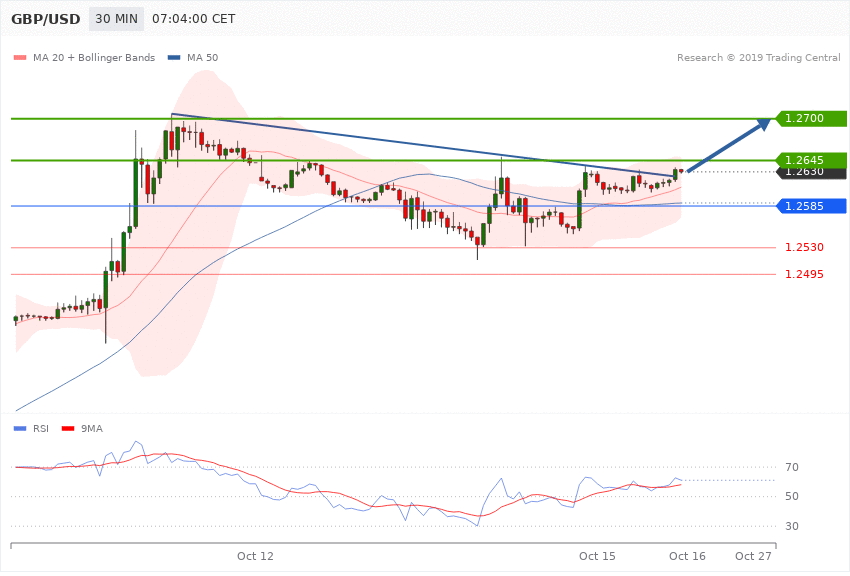Click the MA 50 legend color swatch

(x=174, y=57)
